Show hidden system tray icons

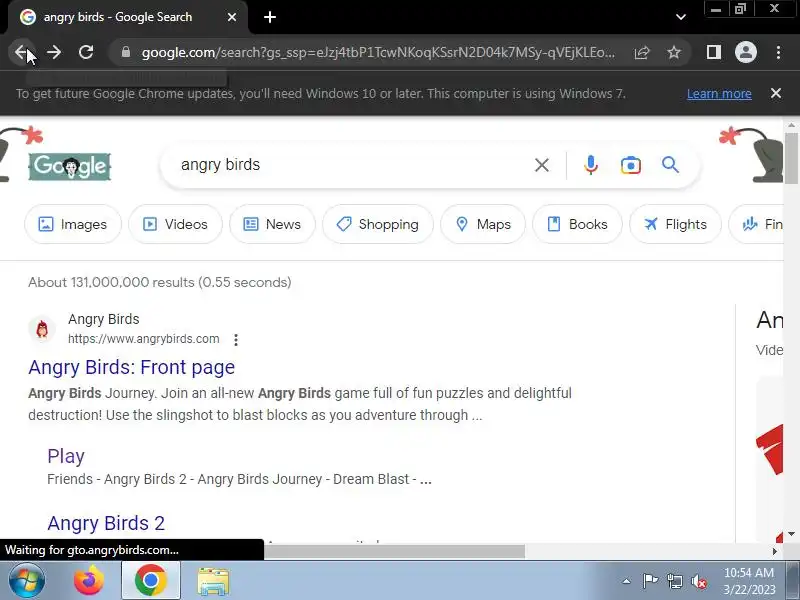tap(627, 581)
